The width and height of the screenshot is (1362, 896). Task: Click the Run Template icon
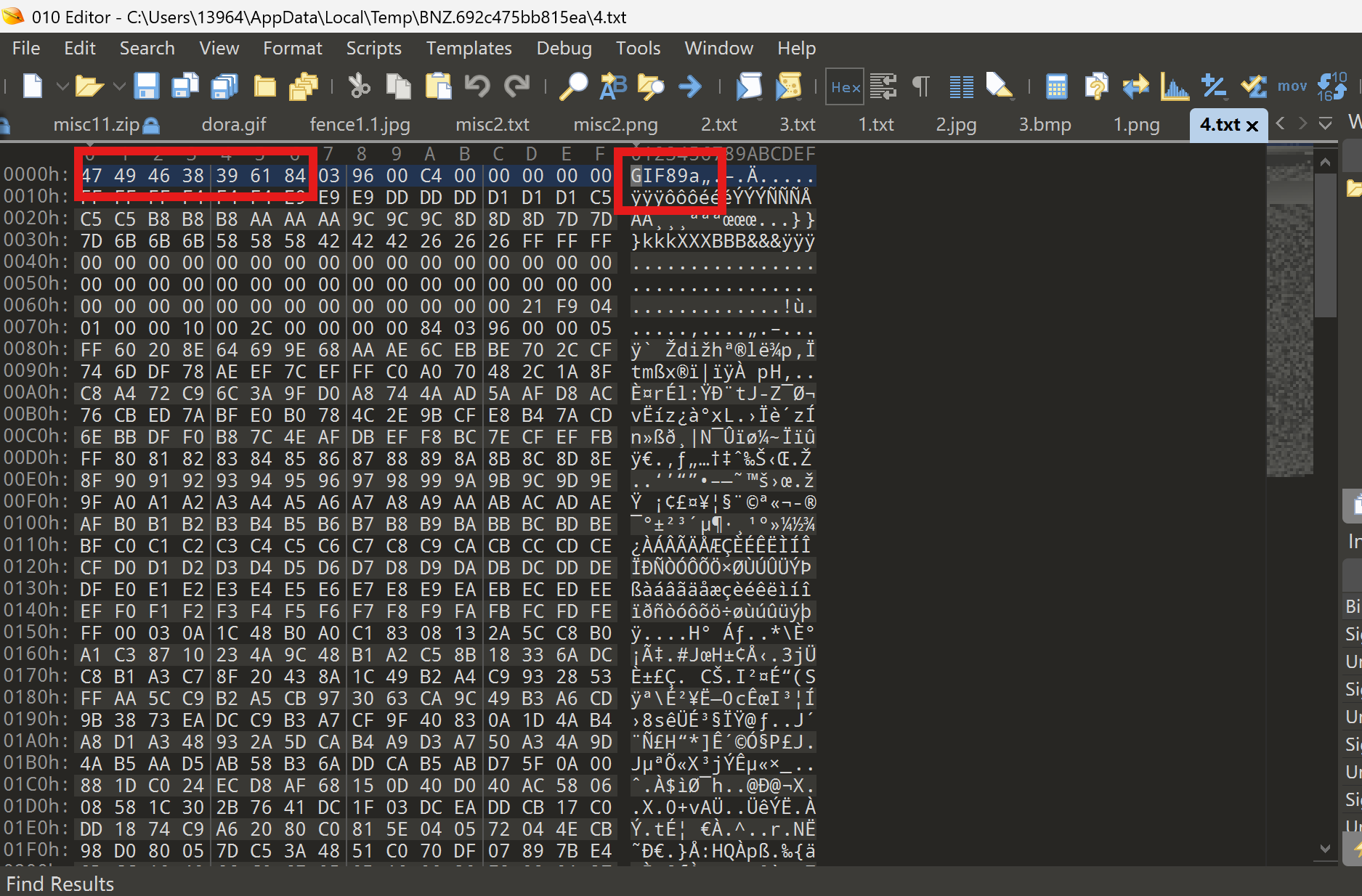click(x=788, y=86)
